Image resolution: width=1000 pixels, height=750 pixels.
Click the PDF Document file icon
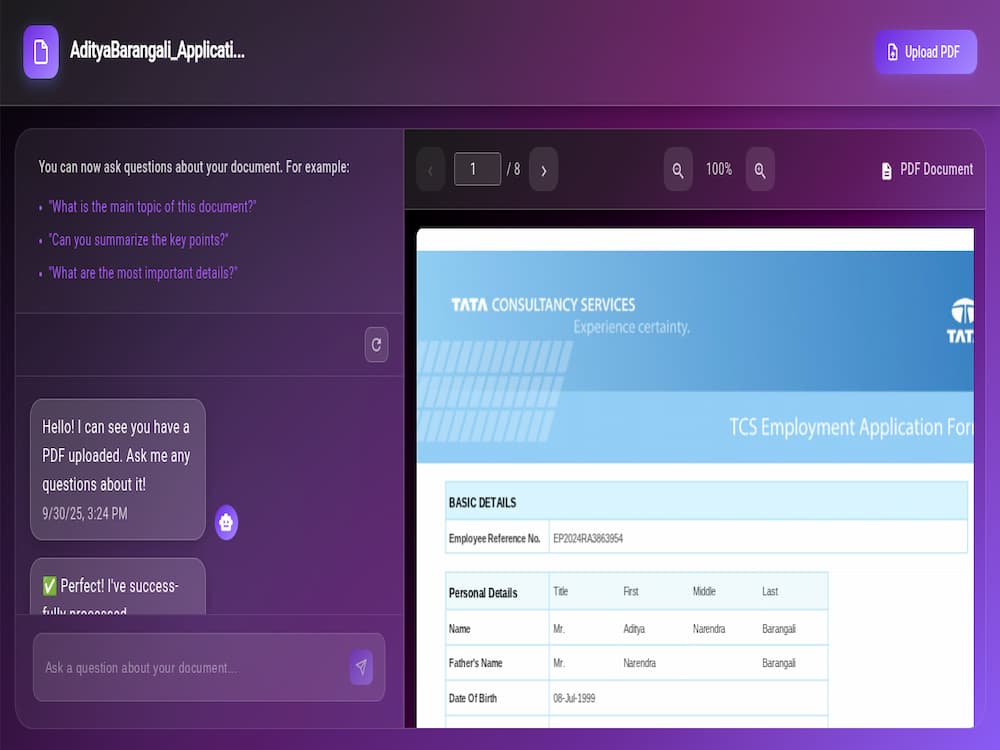(x=886, y=170)
